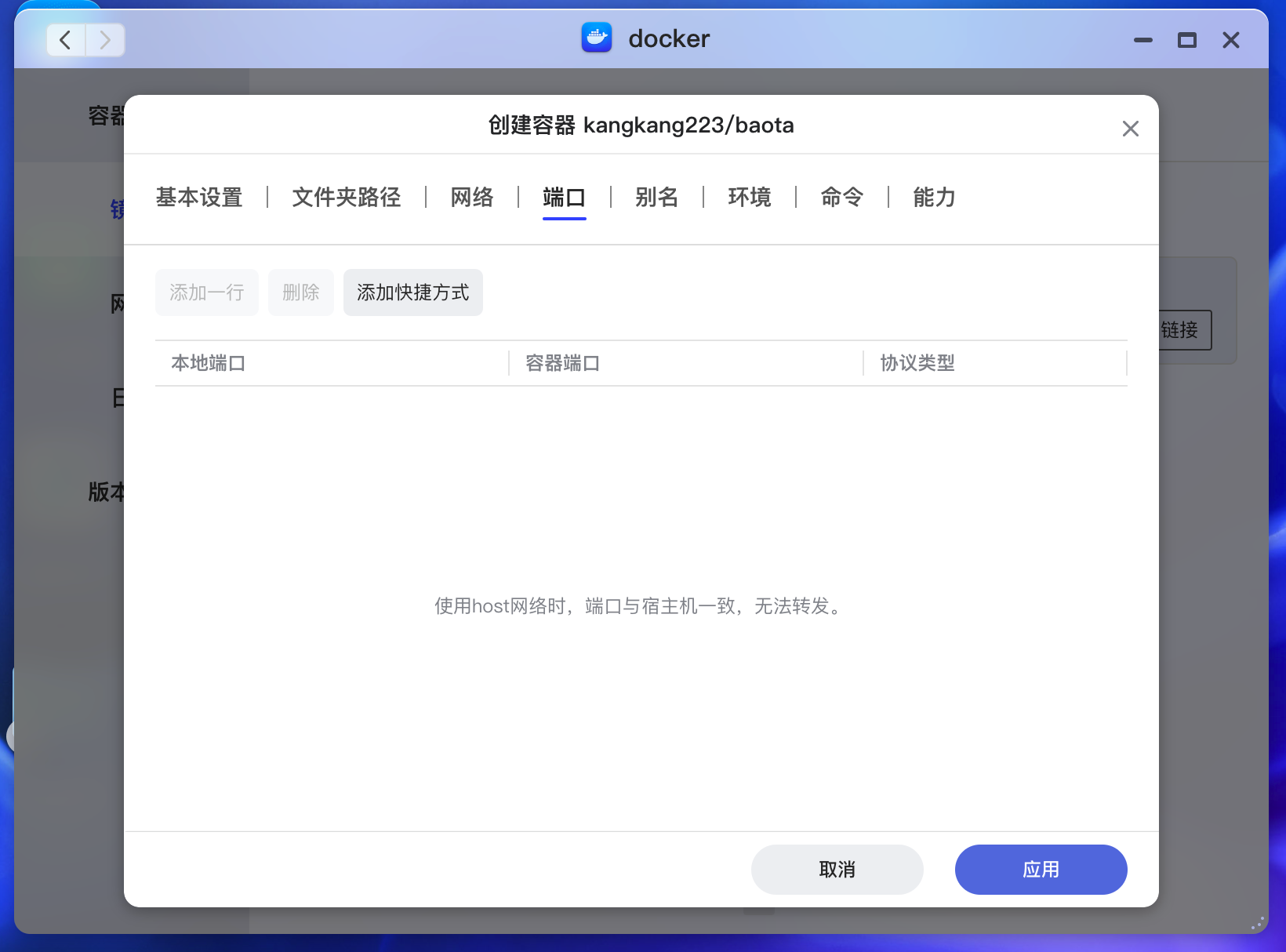This screenshot has width=1286, height=952.
Task: Open the 别名 tab
Action: click(657, 197)
